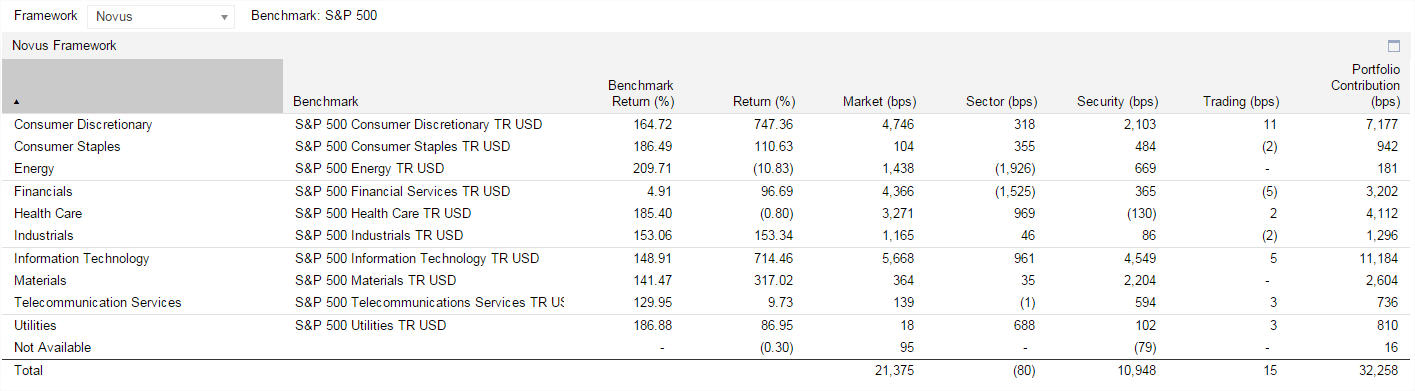Maximize the Novus Framework panel
The width and height of the screenshot is (1415, 391).
1394,46
